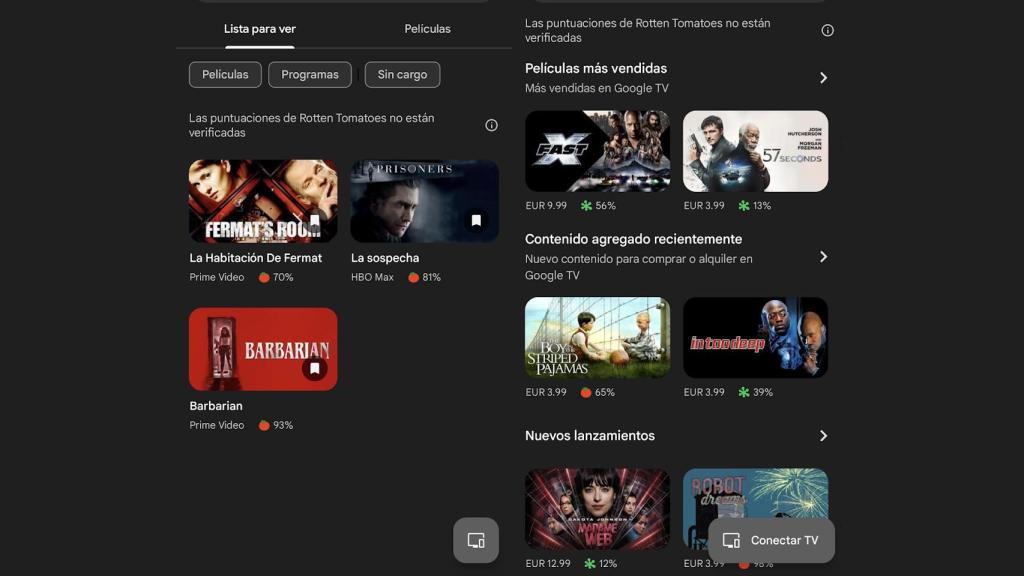This screenshot has width=1024, height=576.
Task: Open the Películas tab
Action: 427,29
